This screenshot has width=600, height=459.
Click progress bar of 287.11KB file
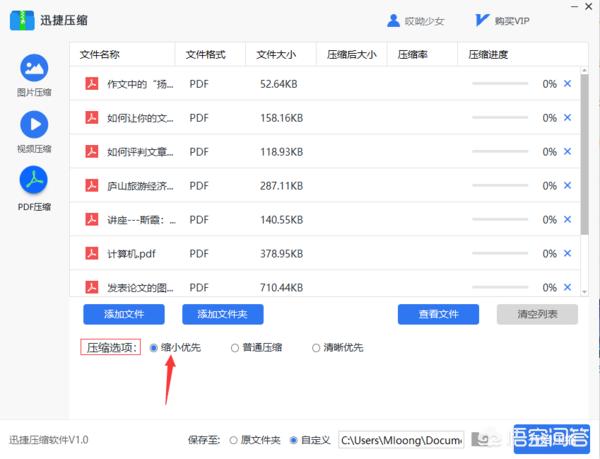point(500,185)
